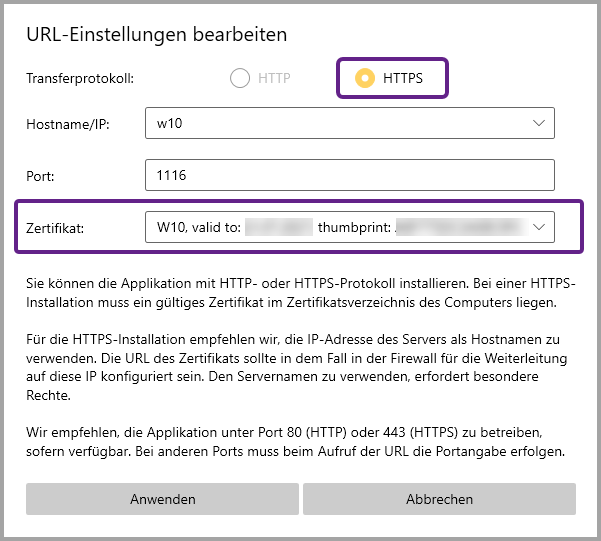Select the HTTPS radio button

click(x=366, y=78)
